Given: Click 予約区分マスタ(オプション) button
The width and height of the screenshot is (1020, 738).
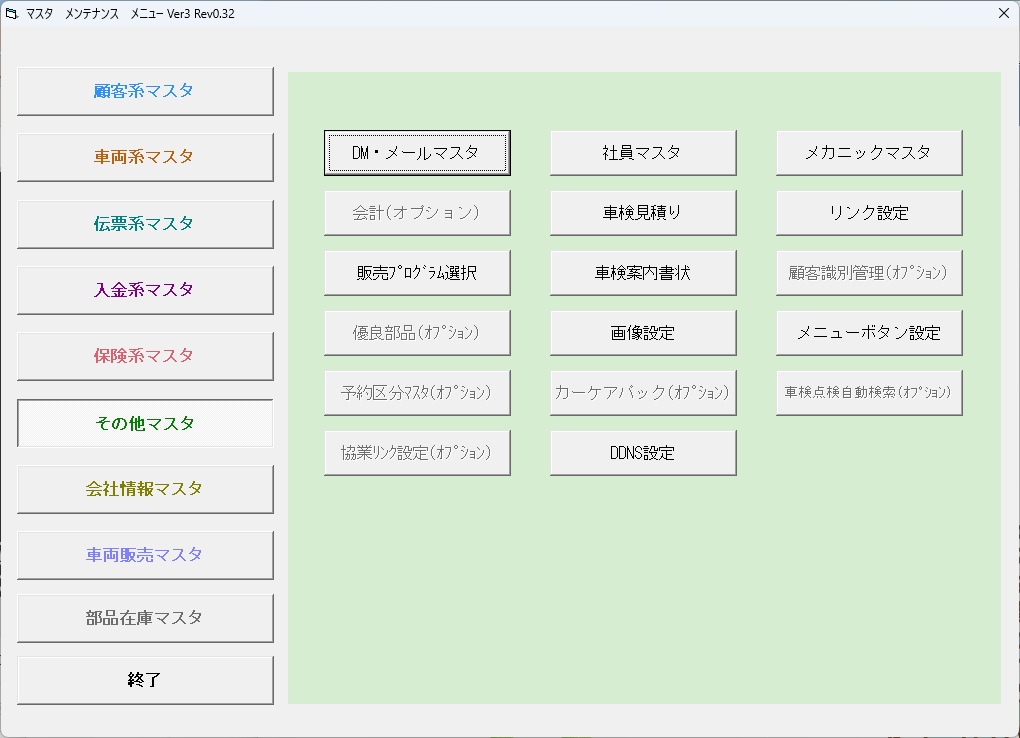Looking at the screenshot, I should 417,392.
